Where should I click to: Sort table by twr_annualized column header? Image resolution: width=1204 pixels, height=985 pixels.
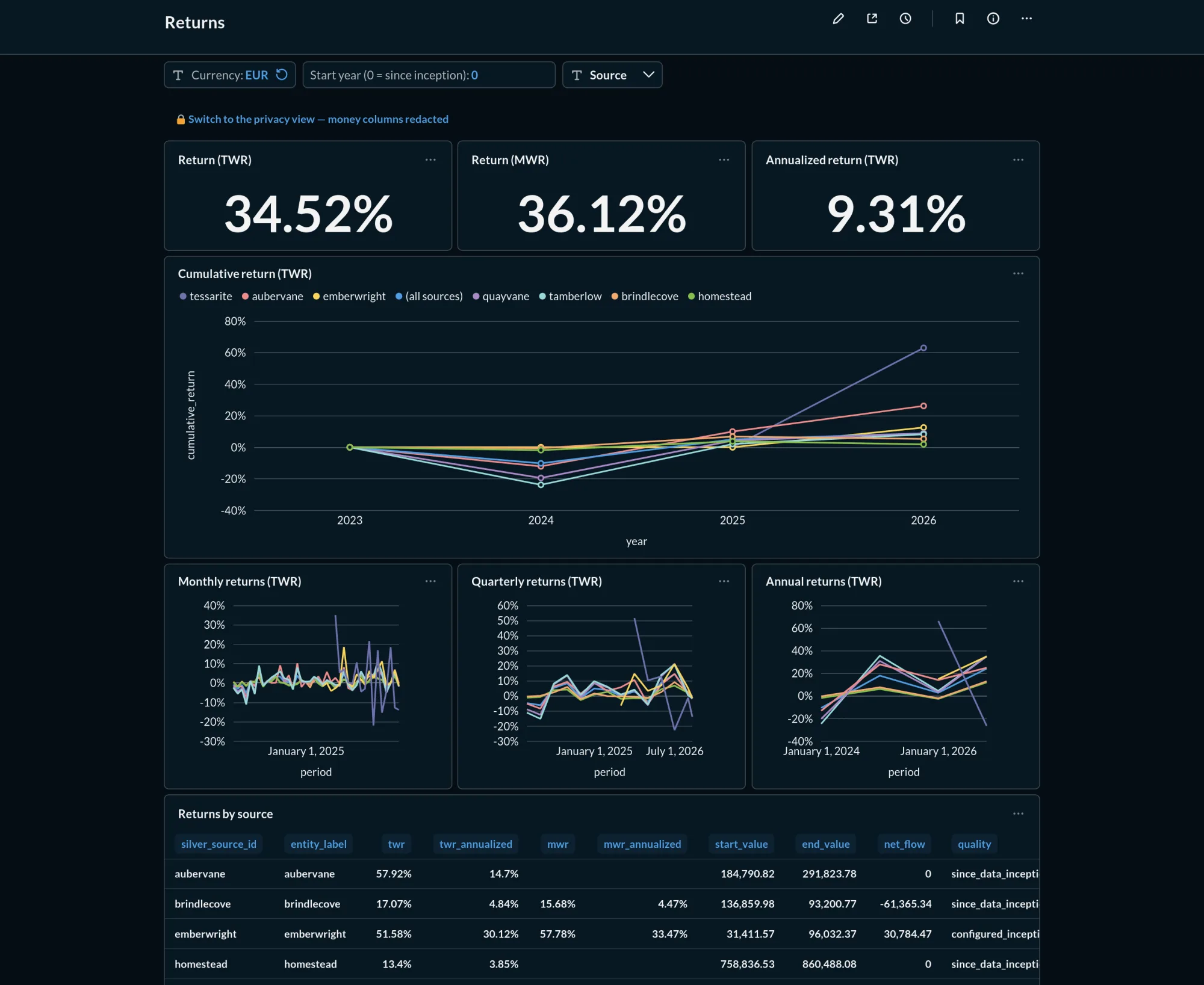476,844
